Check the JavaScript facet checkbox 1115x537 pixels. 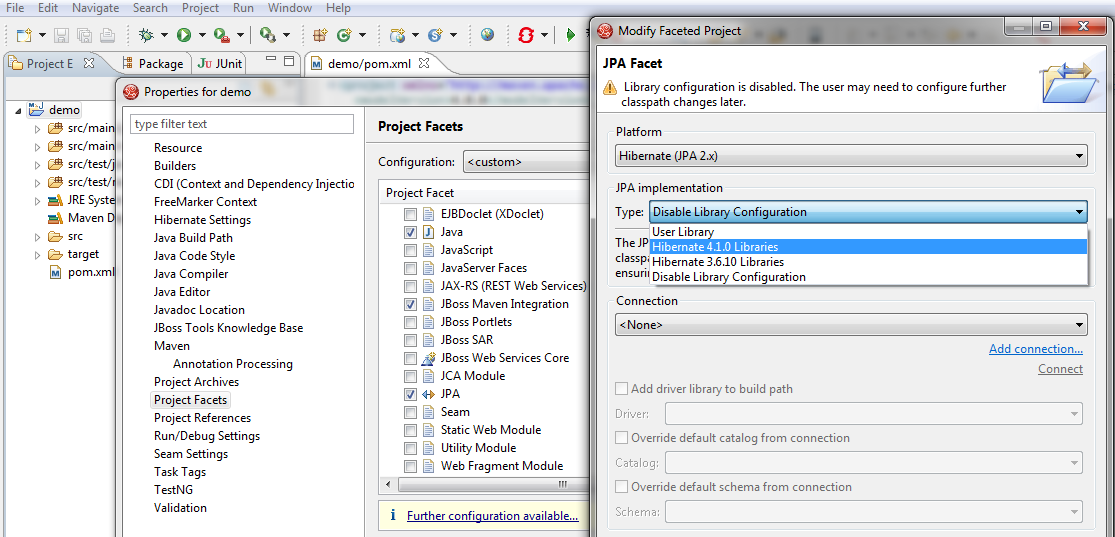410,250
